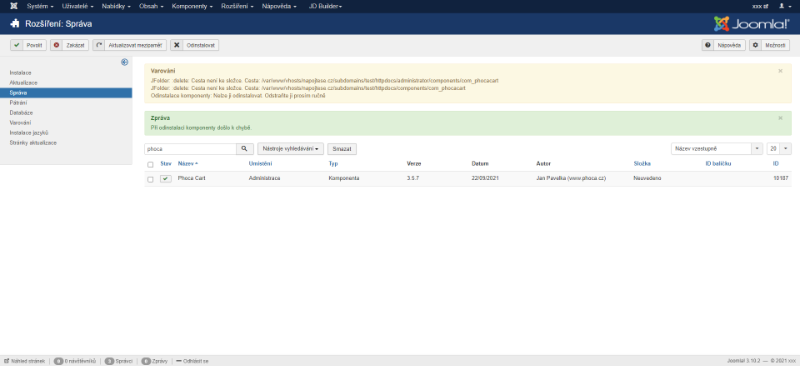Open the Název vzestupně sort dropdown
The width and height of the screenshot is (800, 366).
click(x=716, y=149)
